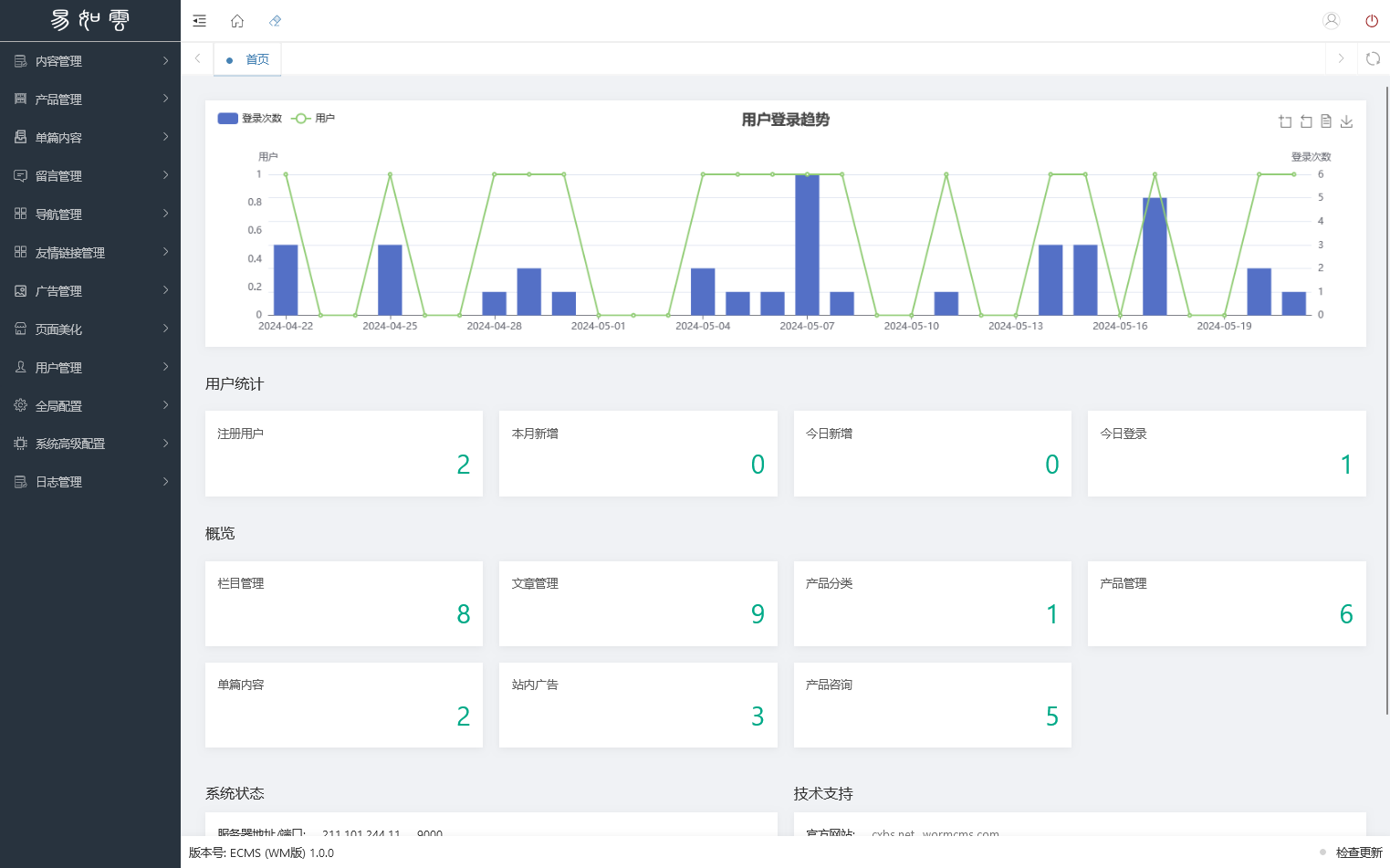Open the 注册用户 statistics card
This screenshot has height=868, width=1390.
point(344,454)
